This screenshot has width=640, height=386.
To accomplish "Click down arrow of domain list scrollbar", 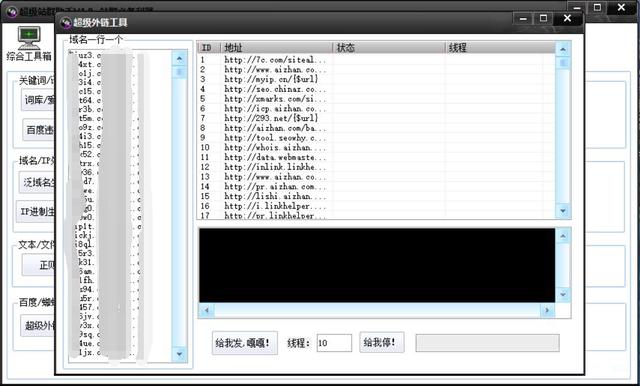I will pyautogui.click(x=179, y=354).
